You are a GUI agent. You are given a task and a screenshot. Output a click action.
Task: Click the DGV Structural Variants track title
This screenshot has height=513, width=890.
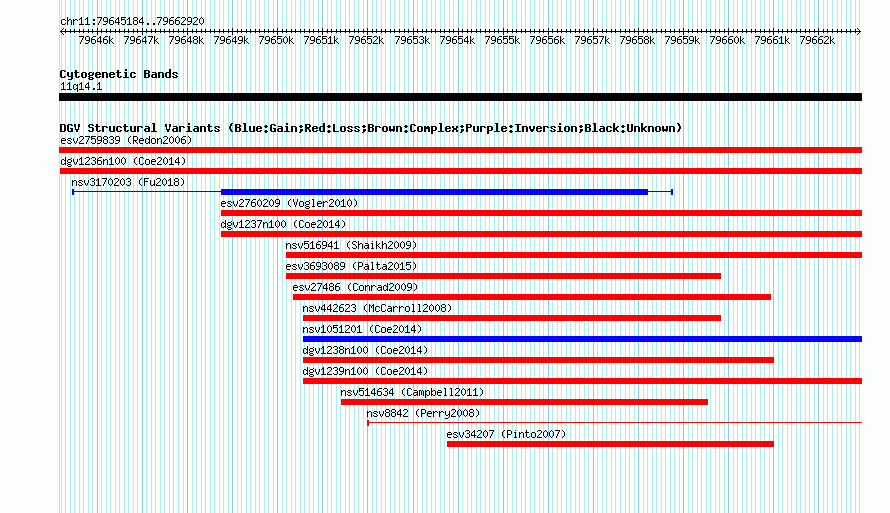[x=370, y=128]
